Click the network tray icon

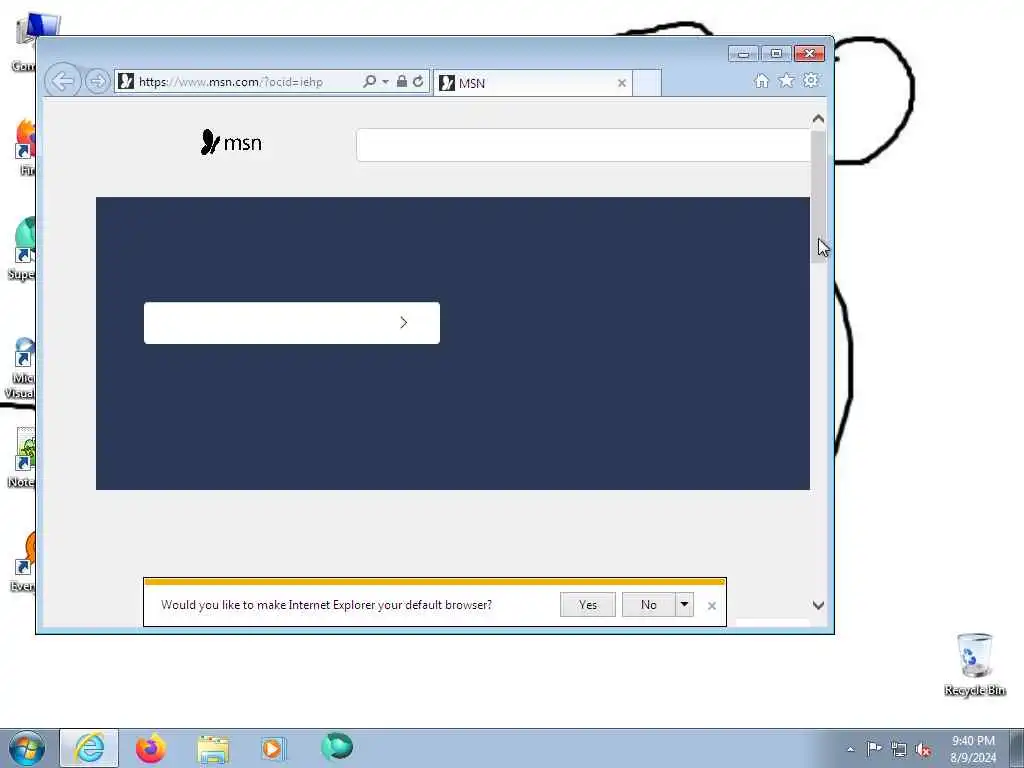pyautogui.click(x=899, y=749)
